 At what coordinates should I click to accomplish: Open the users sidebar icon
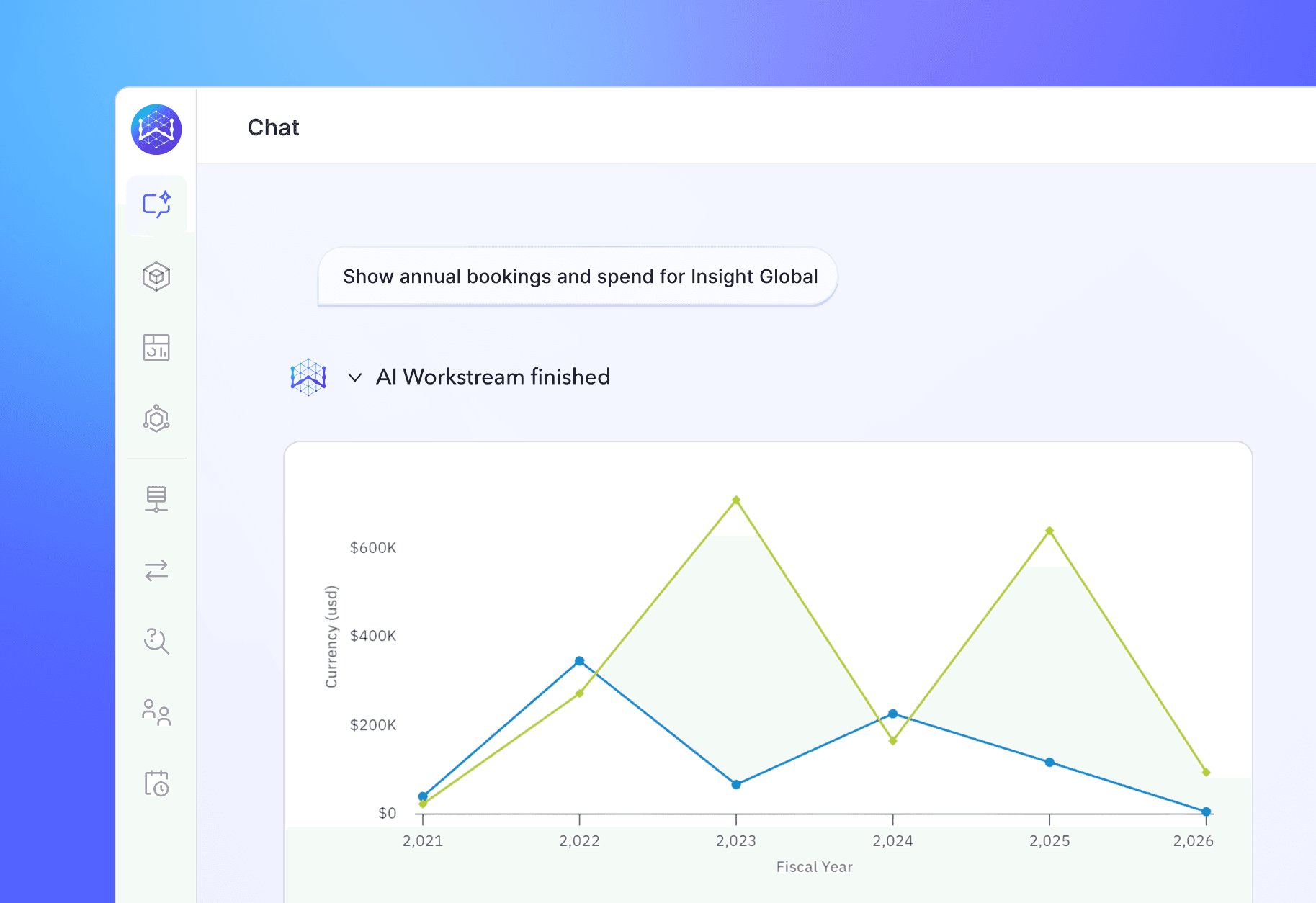click(156, 712)
